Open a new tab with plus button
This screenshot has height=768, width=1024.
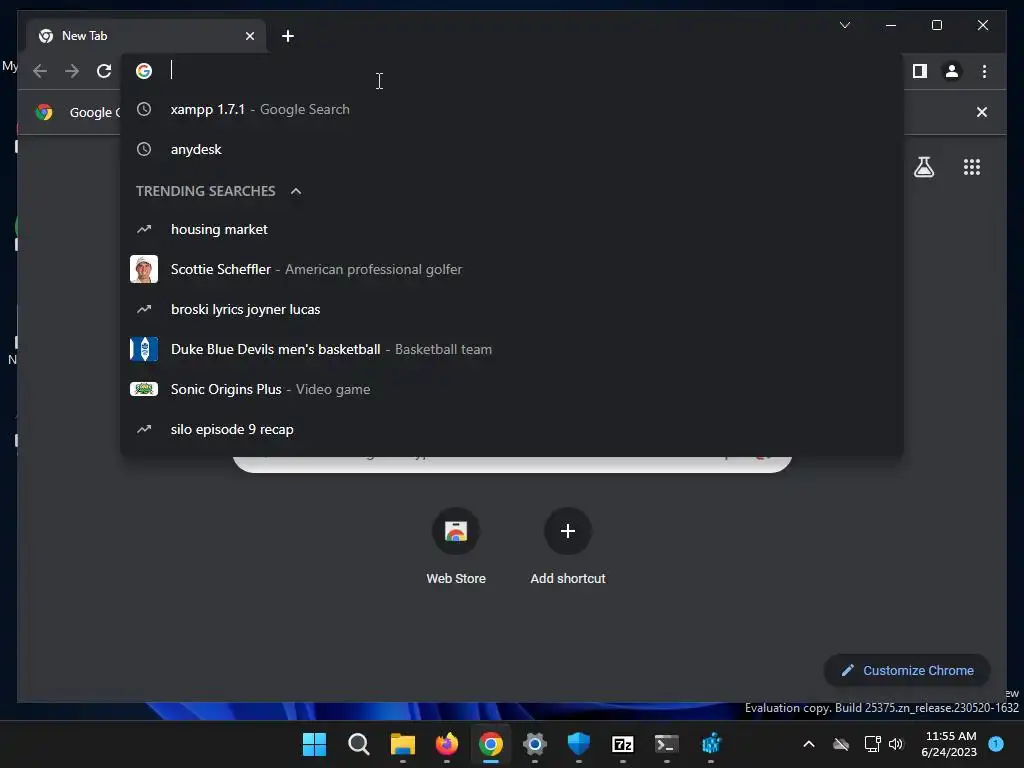pos(287,36)
